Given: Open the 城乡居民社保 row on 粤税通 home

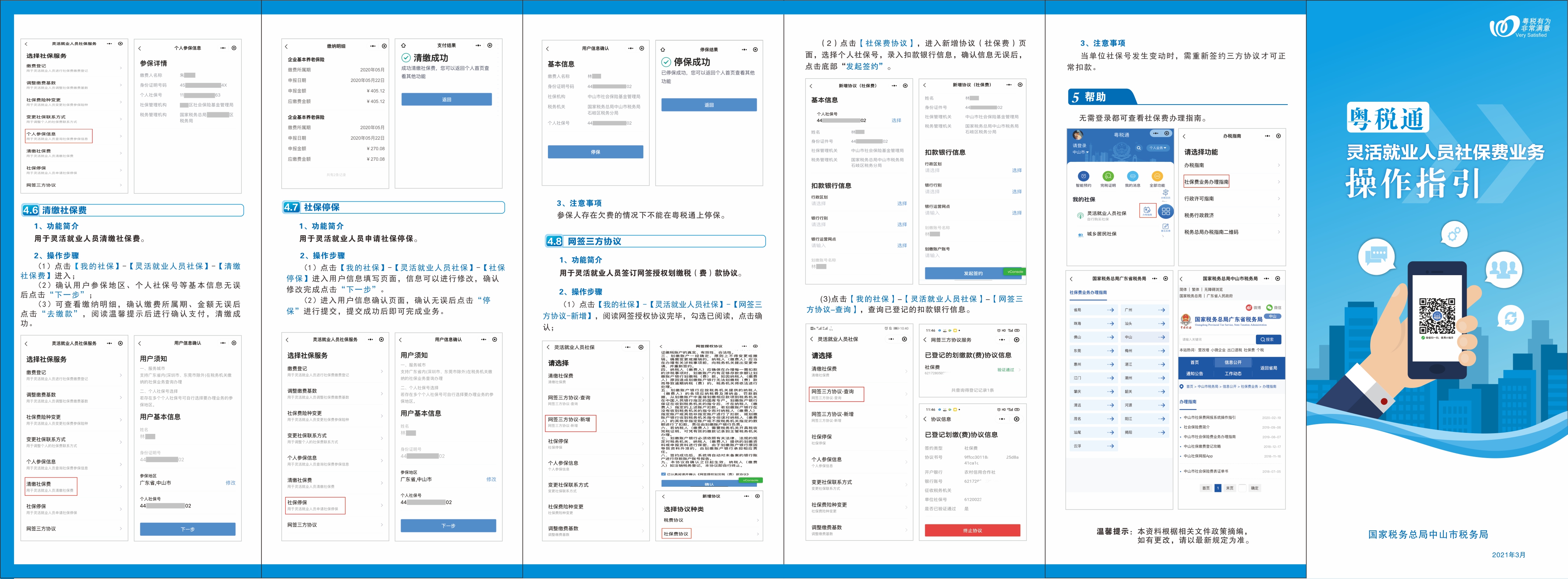Looking at the screenshot, I should pos(1120,234).
